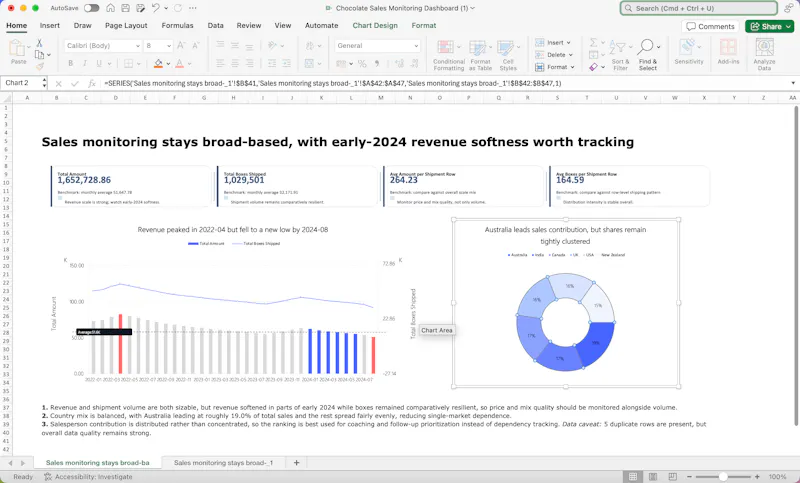The height and width of the screenshot is (483, 800).
Task: Open Conditional Formatting
Action: (448, 55)
